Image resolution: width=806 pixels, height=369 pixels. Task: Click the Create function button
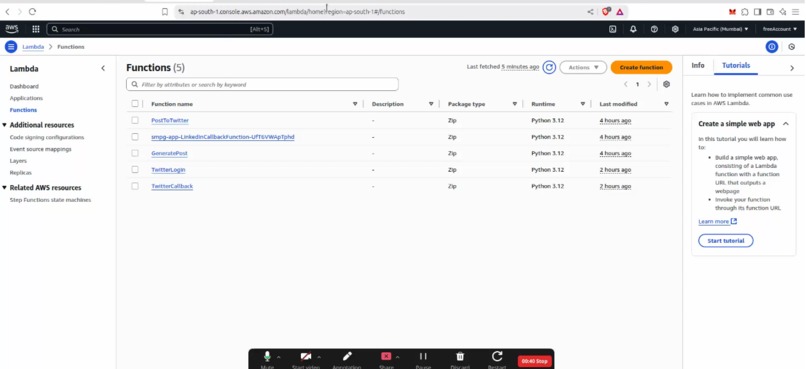[x=641, y=67]
